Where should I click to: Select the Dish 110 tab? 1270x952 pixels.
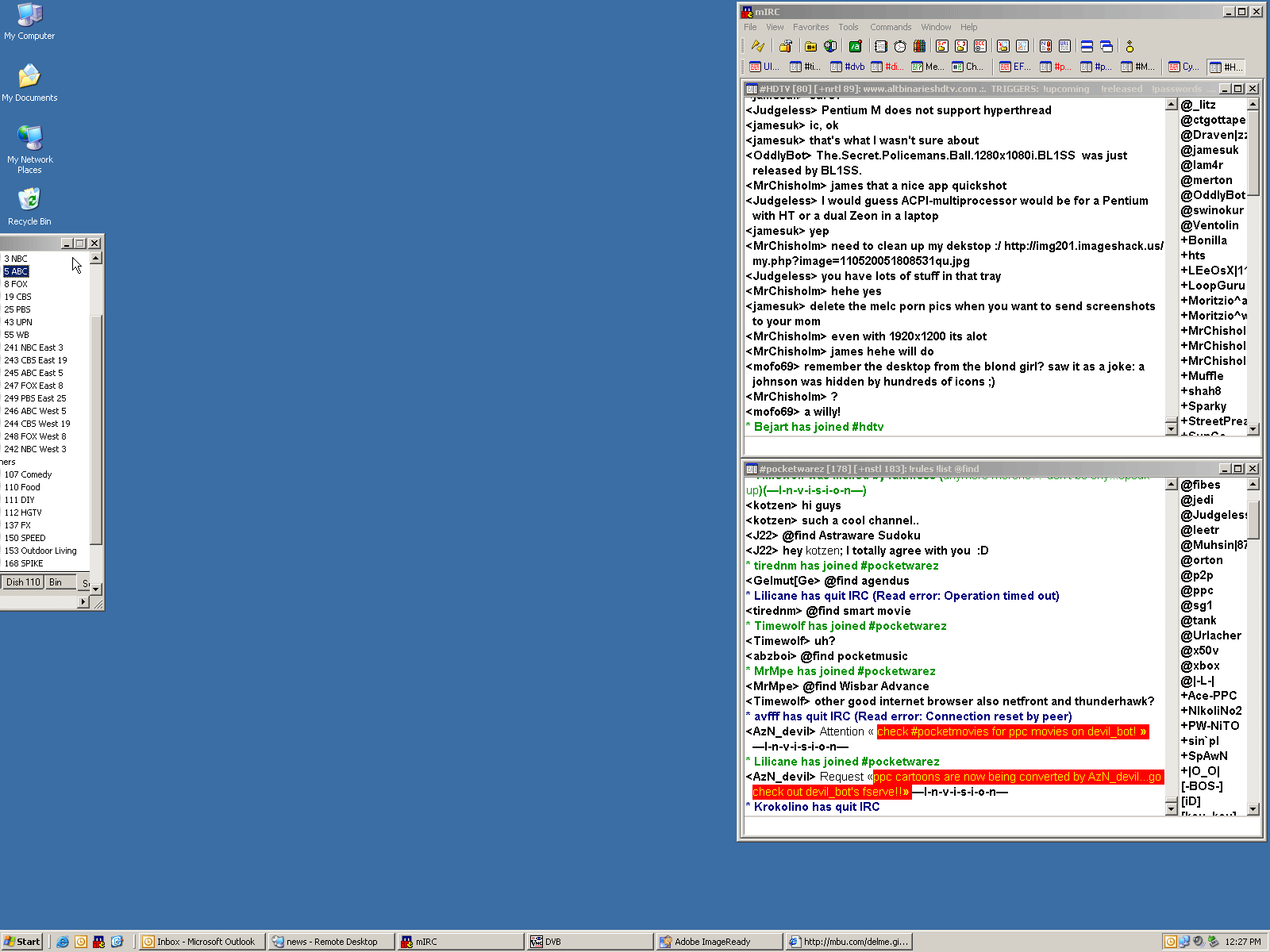coord(22,582)
